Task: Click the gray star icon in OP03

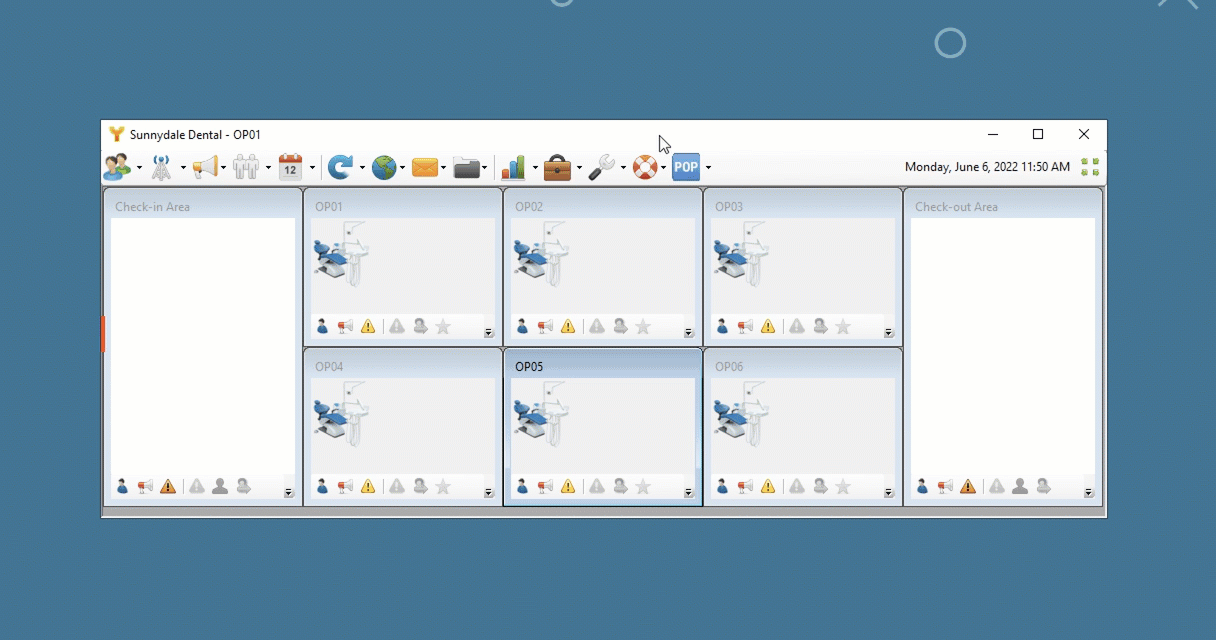Action: pos(843,326)
